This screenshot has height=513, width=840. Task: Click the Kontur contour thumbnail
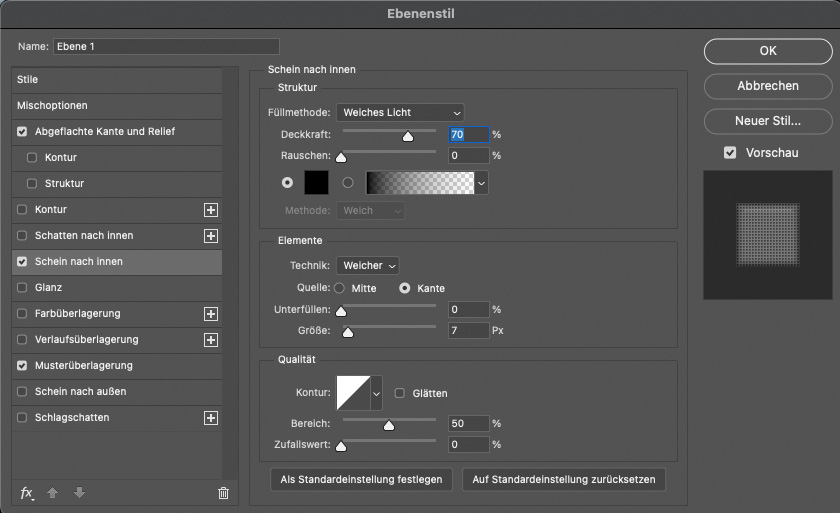[353, 393]
